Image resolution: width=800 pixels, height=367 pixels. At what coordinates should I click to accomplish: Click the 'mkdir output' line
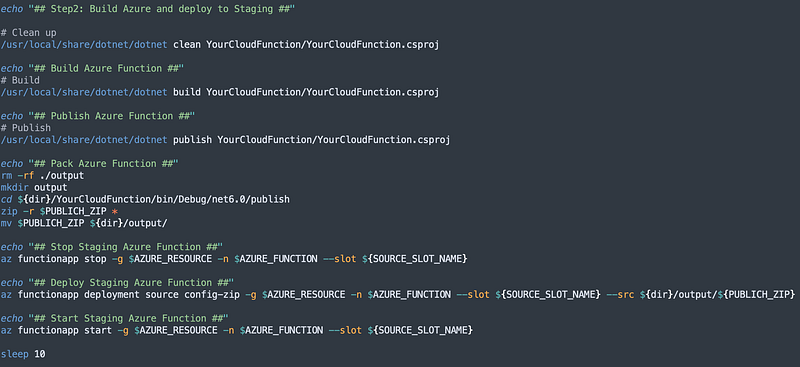(x=34, y=187)
